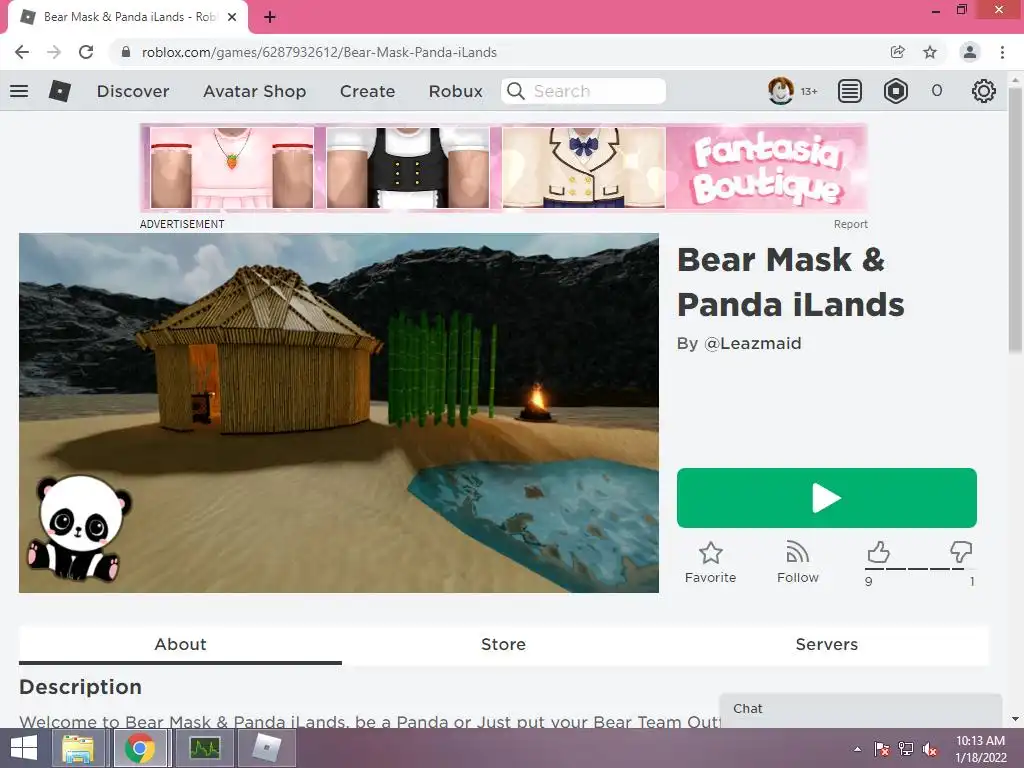
Task: Go forward in browser
Action: click(54, 52)
